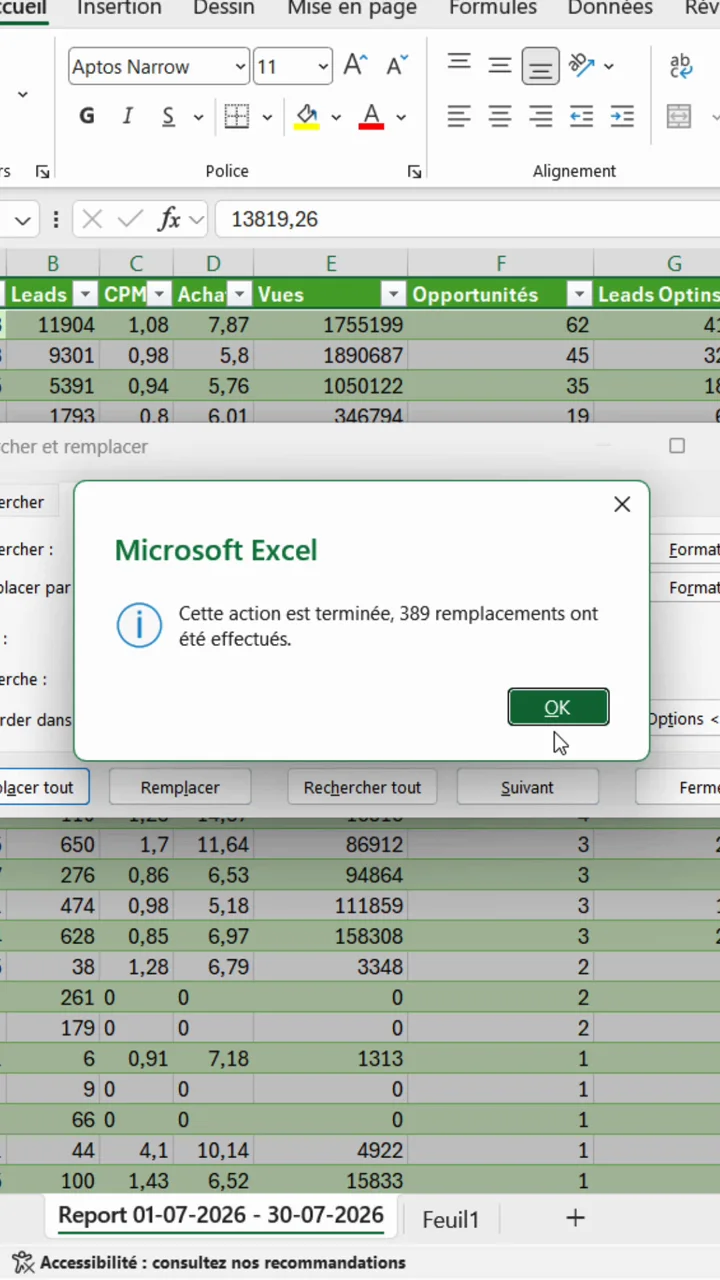Select cell with value 11,64
The width and height of the screenshot is (720, 1280).
pyautogui.click(x=213, y=845)
